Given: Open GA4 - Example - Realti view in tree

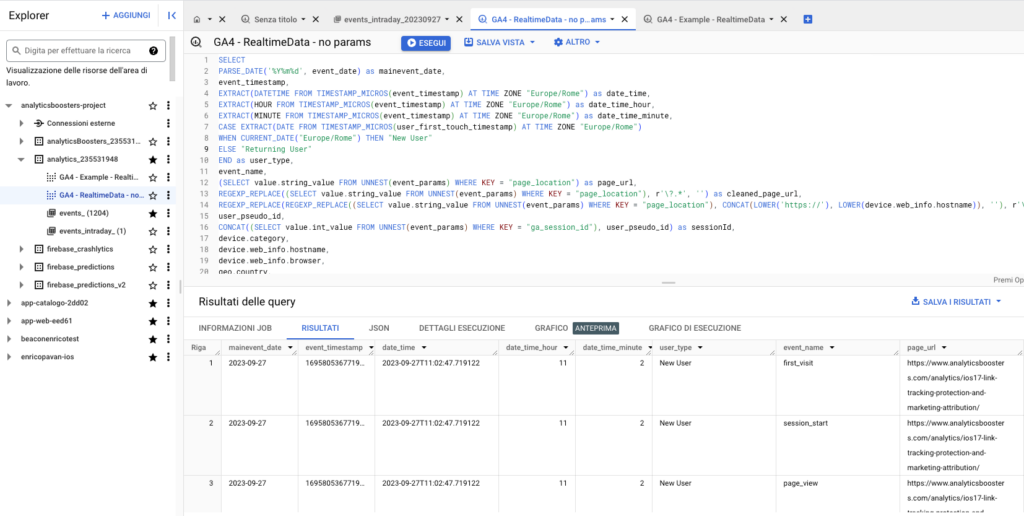Looking at the screenshot, I should pos(99,177).
